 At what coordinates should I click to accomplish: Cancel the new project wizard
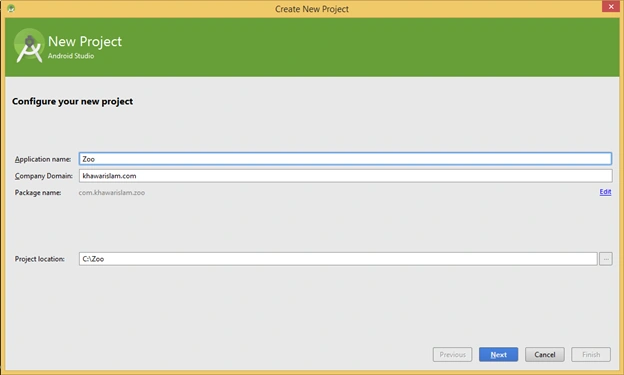click(544, 354)
